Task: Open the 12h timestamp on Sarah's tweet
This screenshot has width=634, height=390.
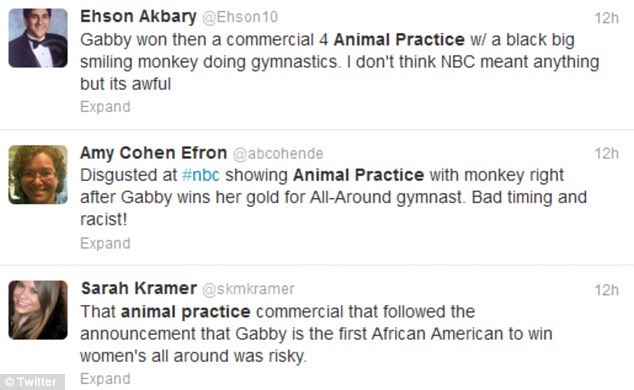Action: (x=606, y=290)
